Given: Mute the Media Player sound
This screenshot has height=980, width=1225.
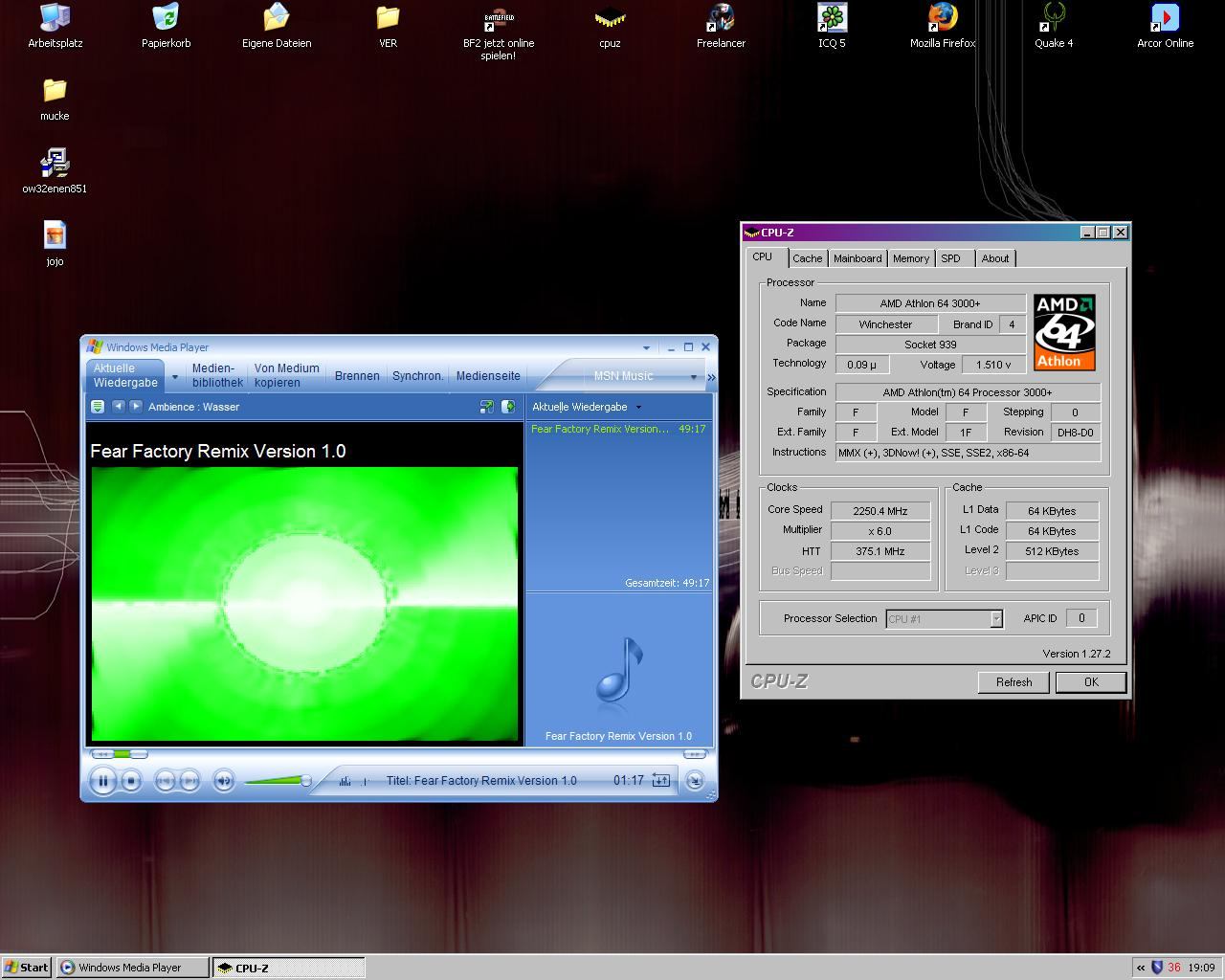Looking at the screenshot, I should [223, 781].
